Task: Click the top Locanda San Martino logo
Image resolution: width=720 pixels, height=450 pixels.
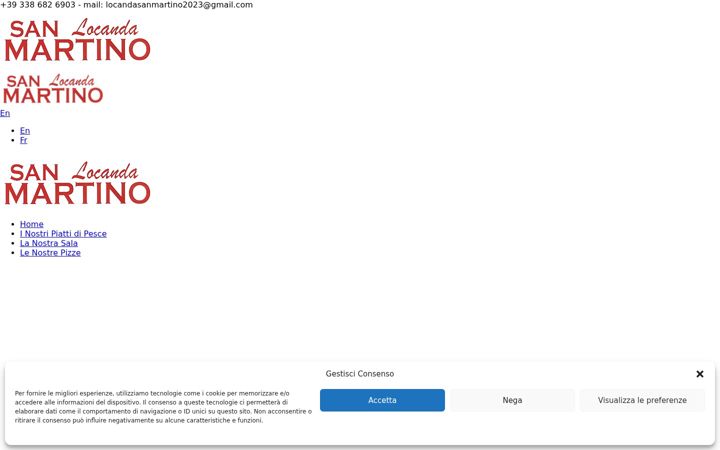Action: coord(77,40)
